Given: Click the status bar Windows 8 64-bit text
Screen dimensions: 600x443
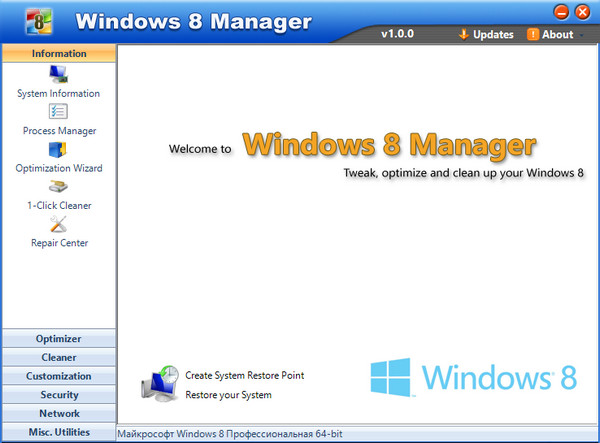Looking at the screenshot, I should (x=230, y=434).
